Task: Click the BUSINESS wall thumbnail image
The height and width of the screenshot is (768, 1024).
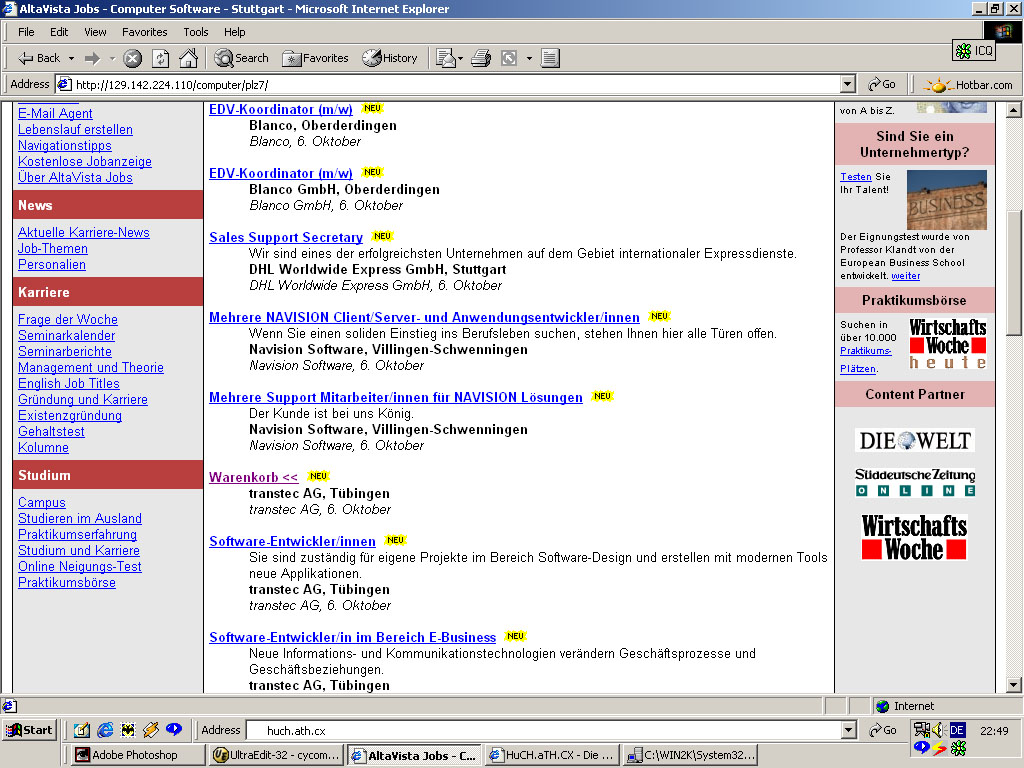Action: click(947, 199)
